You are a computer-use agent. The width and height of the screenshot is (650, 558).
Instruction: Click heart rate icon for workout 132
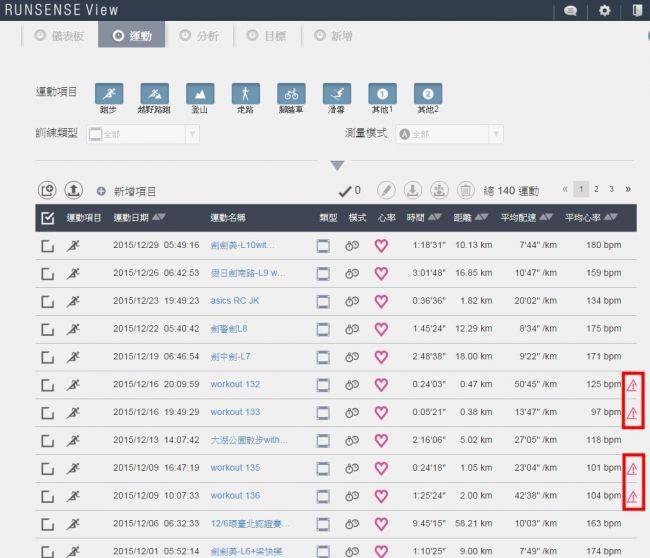(380, 384)
